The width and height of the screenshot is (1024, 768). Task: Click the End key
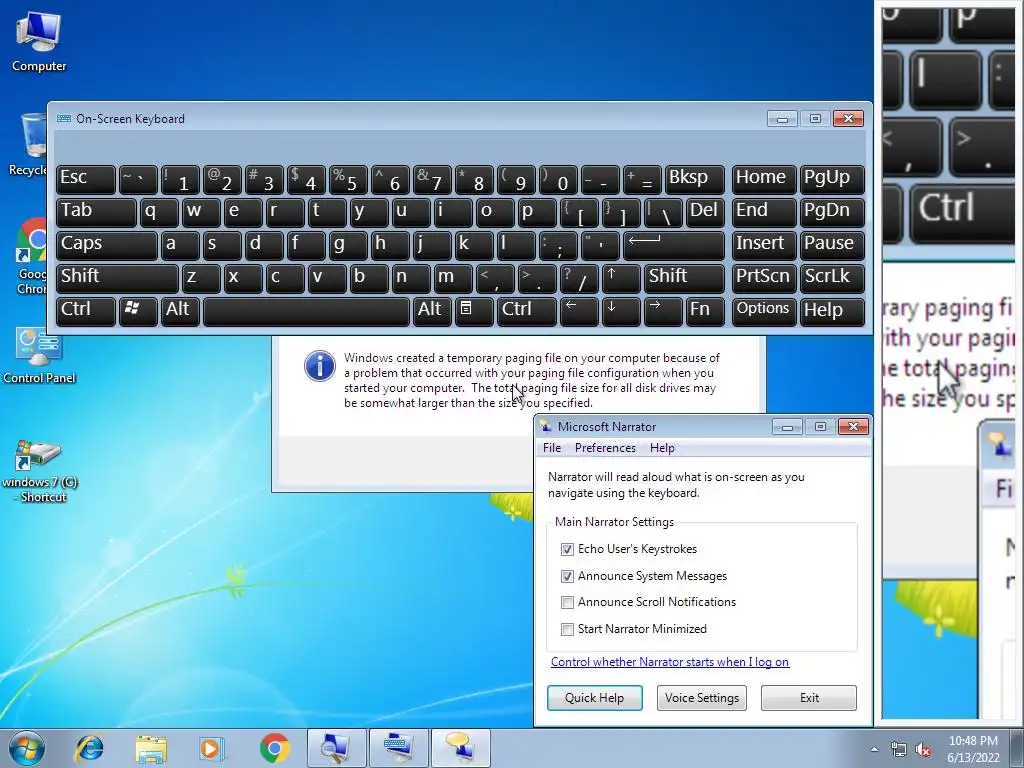point(763,213)
